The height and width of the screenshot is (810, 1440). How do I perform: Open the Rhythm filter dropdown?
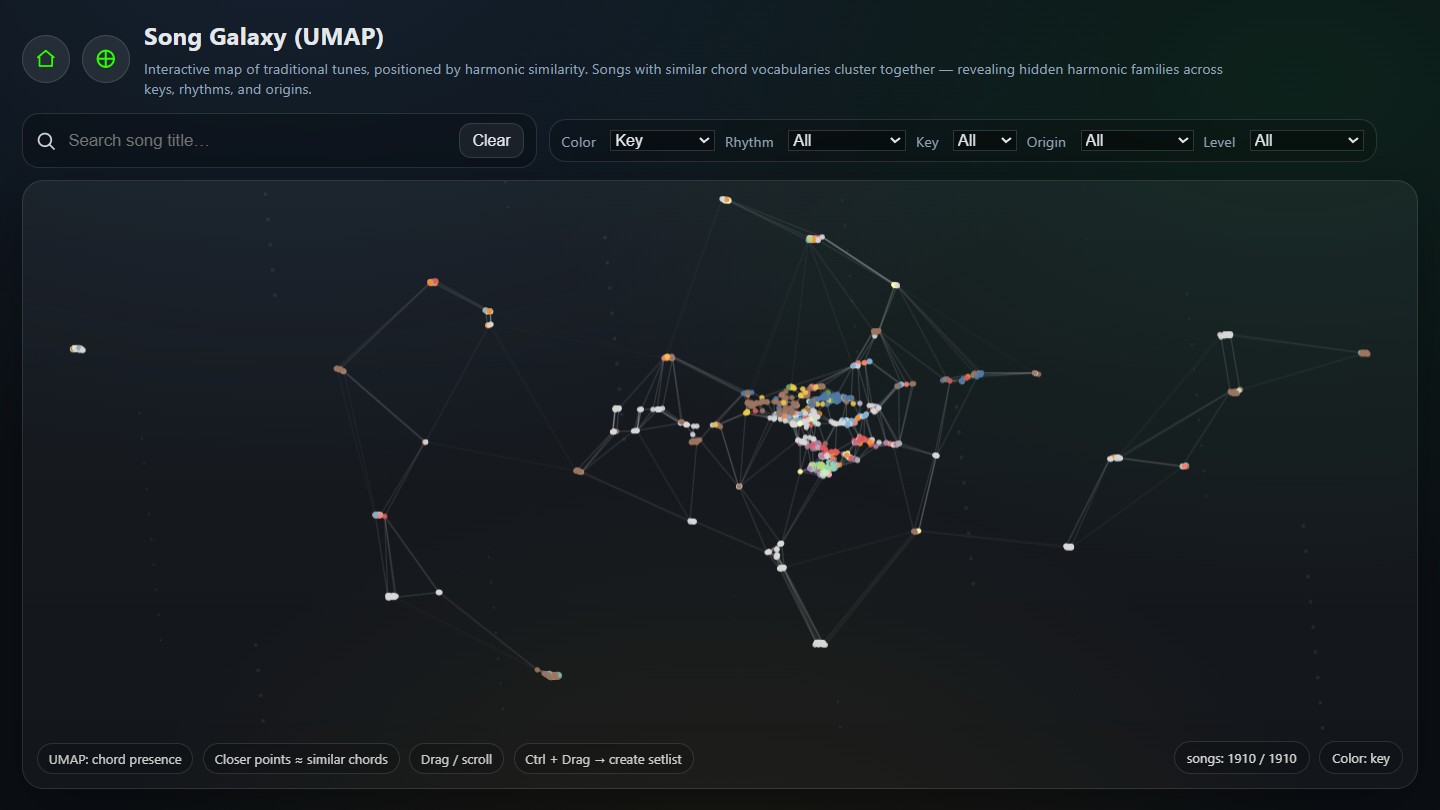(x=846, y=140)
